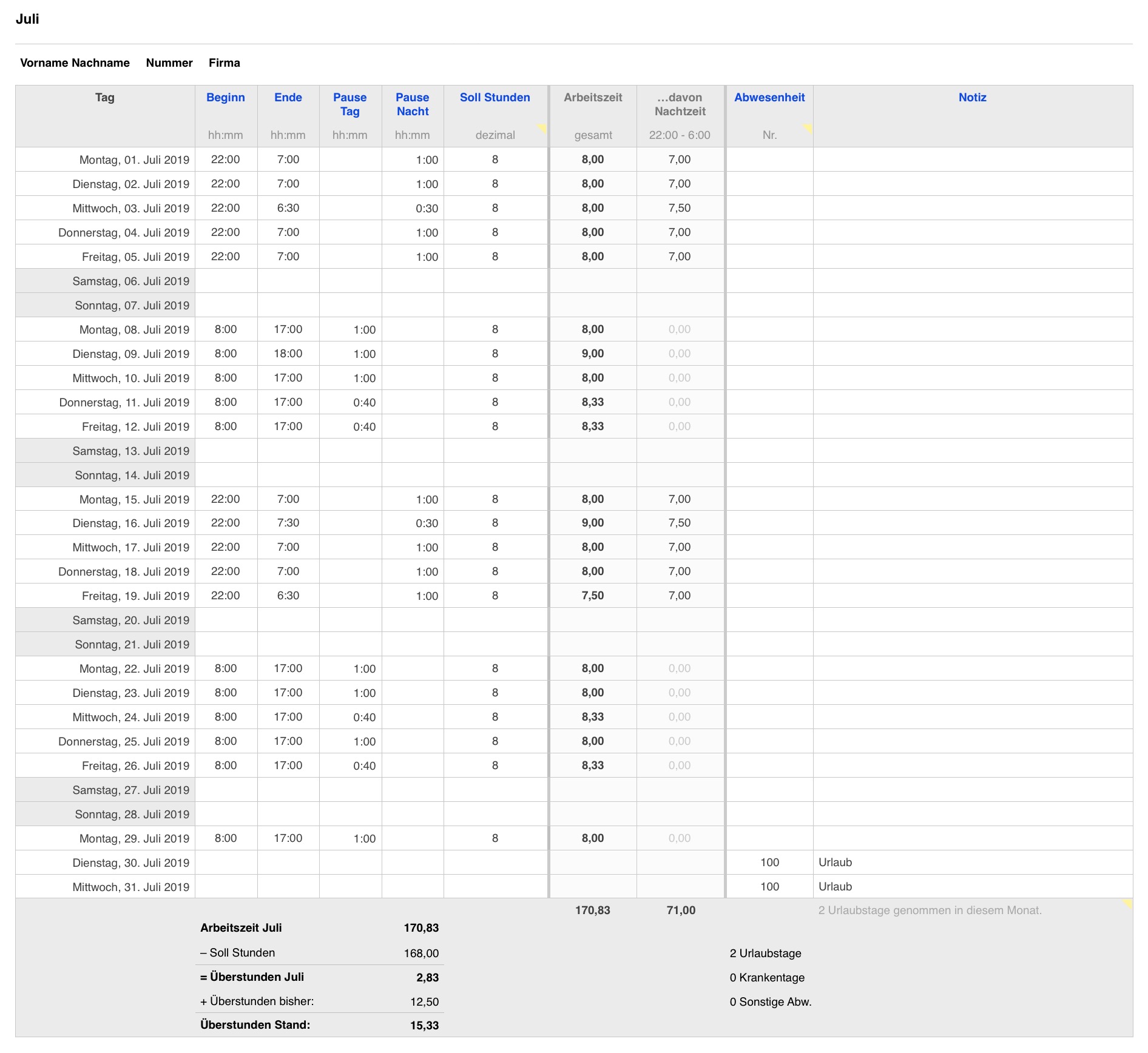Click the comment marker in Soll Stunden header
This screenshot has height=1053, width=1148.
click(542, 128)
